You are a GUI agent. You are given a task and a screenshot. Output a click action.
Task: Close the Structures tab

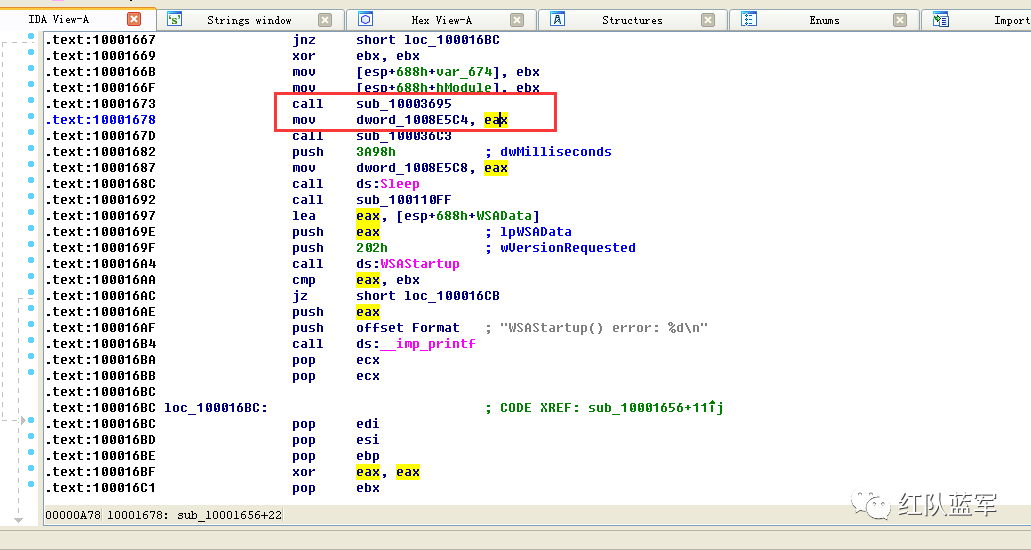click(707, 20)
